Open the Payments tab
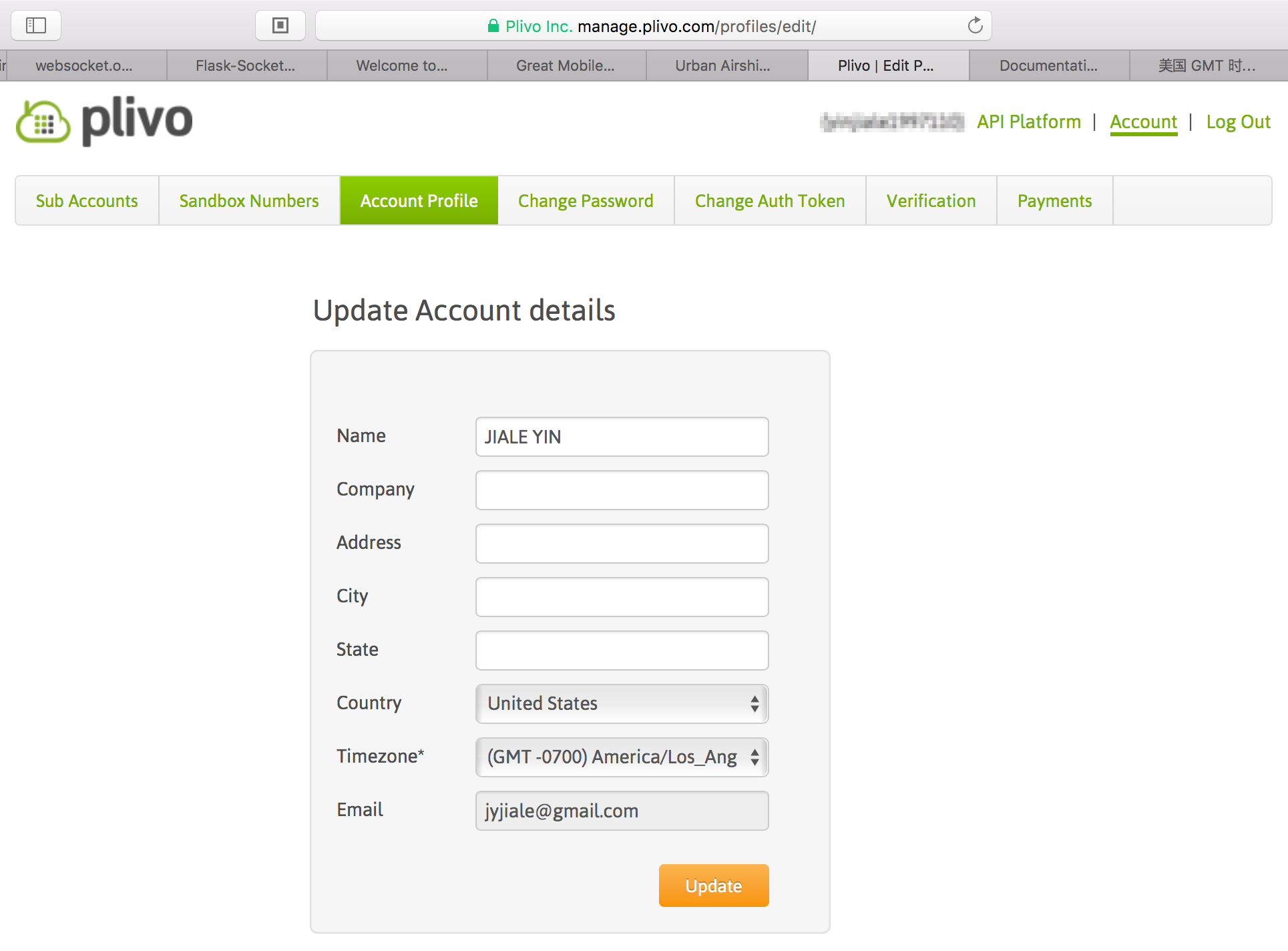The image size is (1288, 951). click(x=1054, y=201)
